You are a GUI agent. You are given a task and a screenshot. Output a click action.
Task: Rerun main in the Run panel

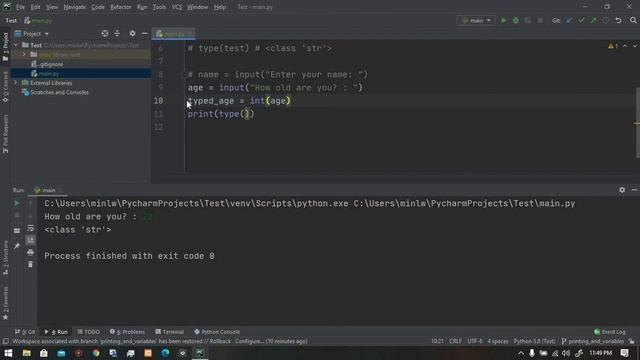17,203
